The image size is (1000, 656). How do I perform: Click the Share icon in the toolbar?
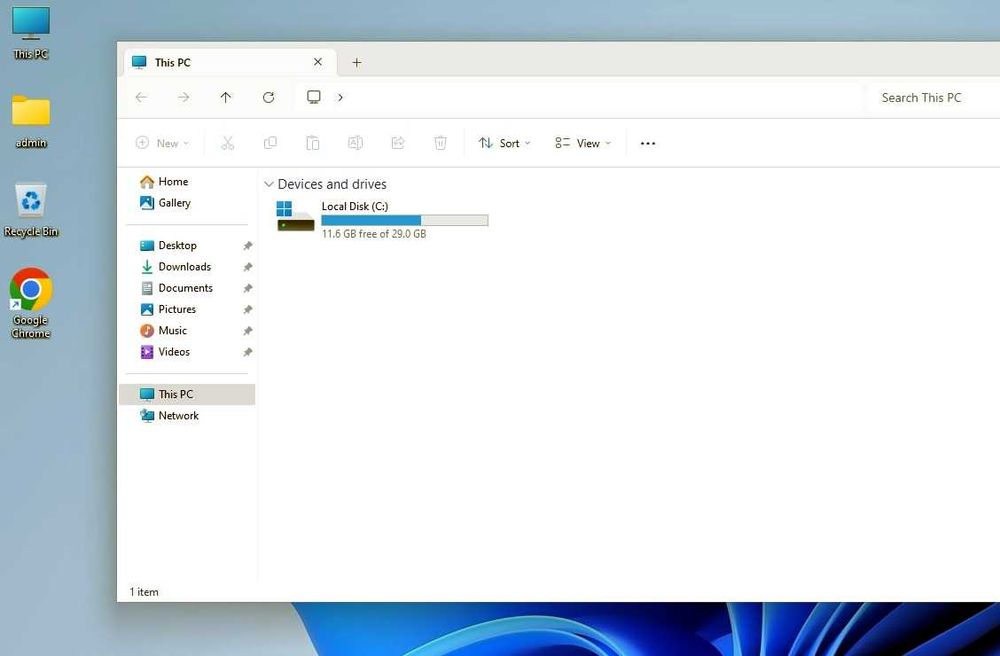(x=398, y=143)
